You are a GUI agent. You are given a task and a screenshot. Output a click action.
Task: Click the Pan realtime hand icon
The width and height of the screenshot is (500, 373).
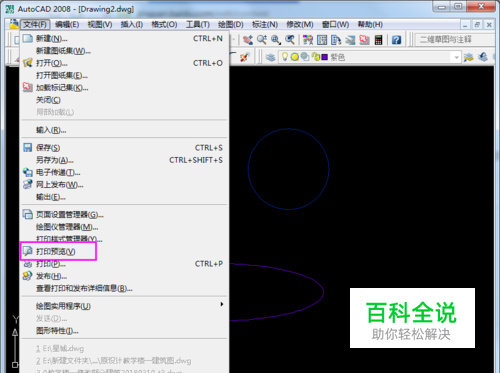[247, 40]
